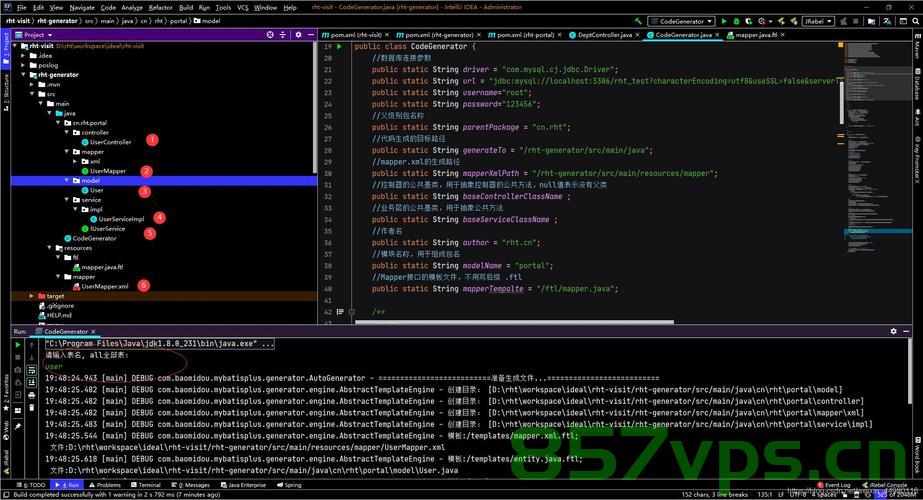Image resolution: width=923 pixels, height=500 pixels.
Task: Open Project panel gear settings
Action: (298, 35)
